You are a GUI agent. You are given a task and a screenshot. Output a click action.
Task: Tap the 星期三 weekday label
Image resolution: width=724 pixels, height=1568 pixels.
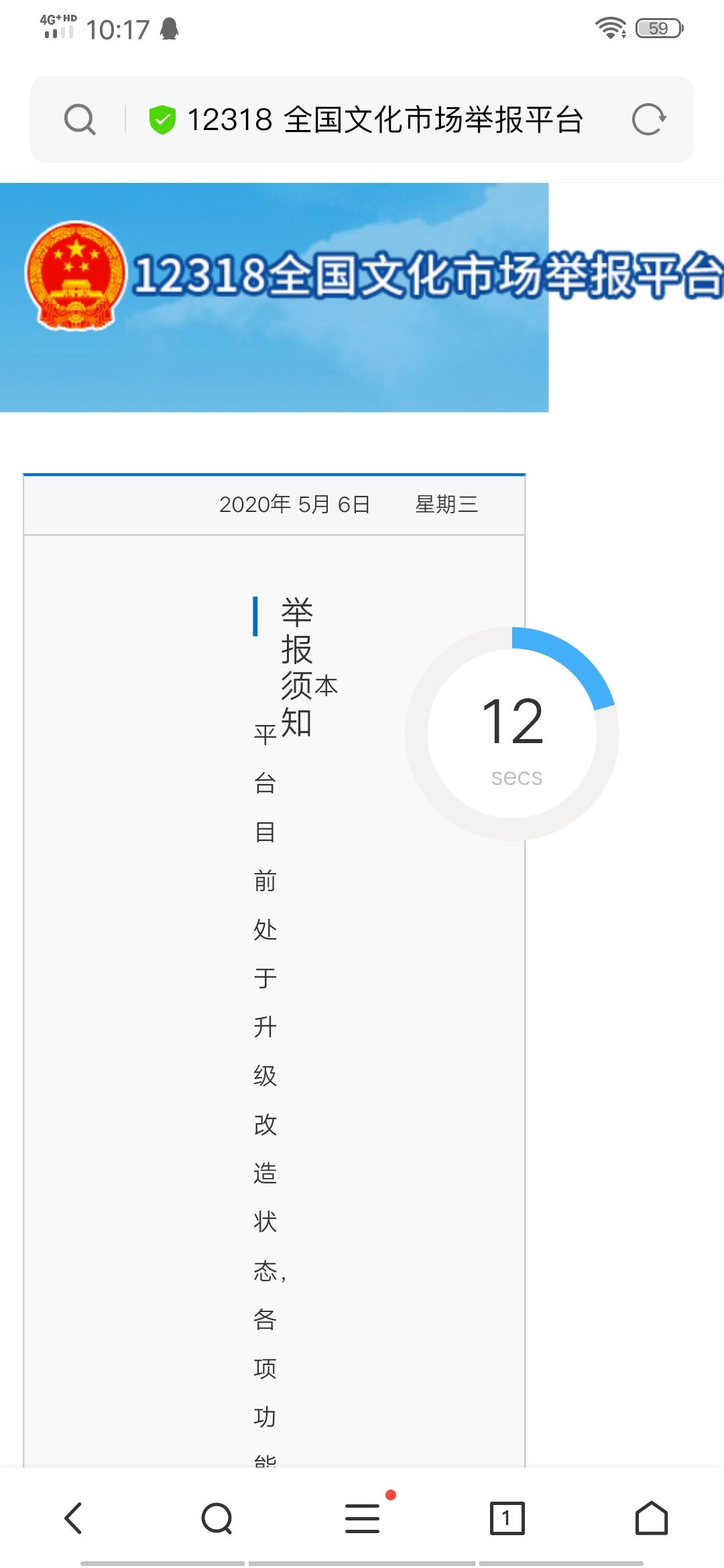[446, 504]
